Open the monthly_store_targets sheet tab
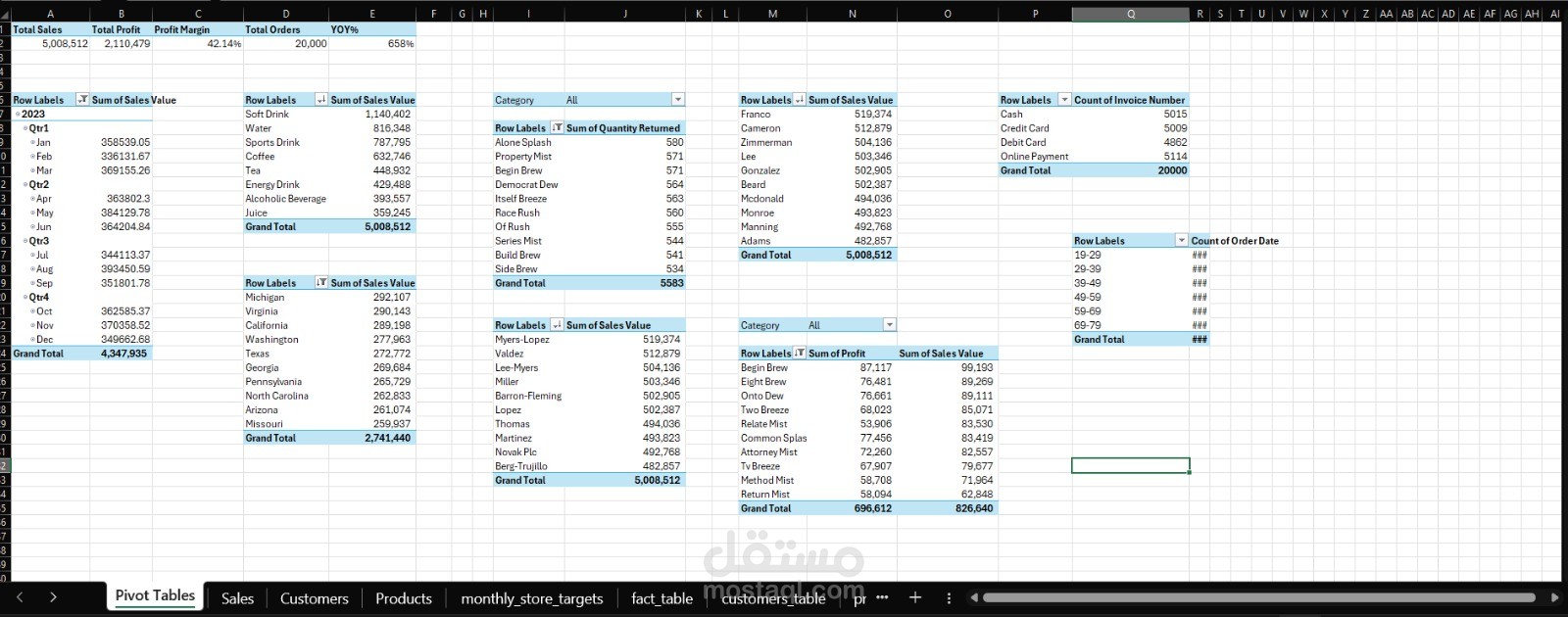 click(x=531, y=598)
